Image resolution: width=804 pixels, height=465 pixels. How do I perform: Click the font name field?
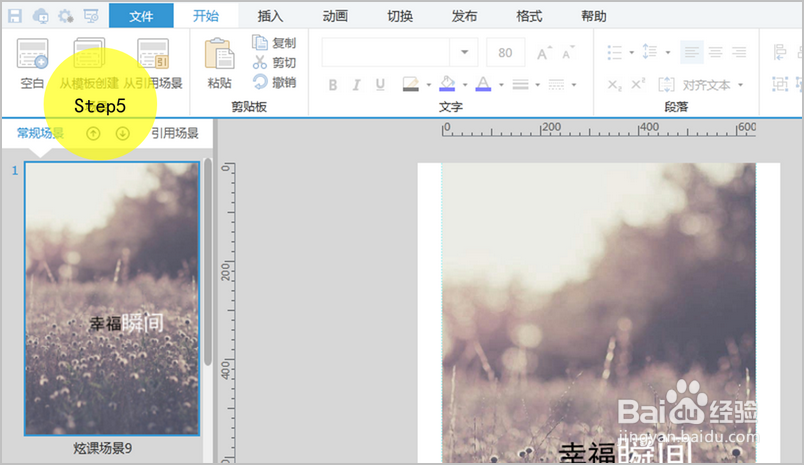(386, 52)
